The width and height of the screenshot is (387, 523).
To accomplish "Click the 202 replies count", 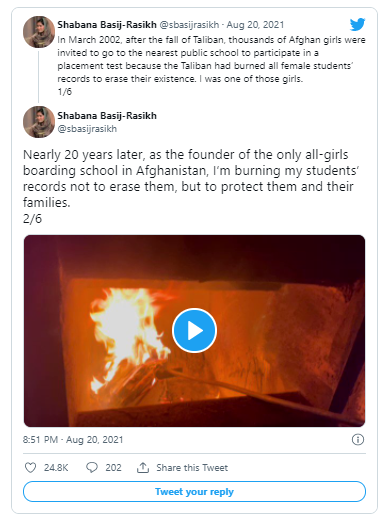I will [113, 468].
